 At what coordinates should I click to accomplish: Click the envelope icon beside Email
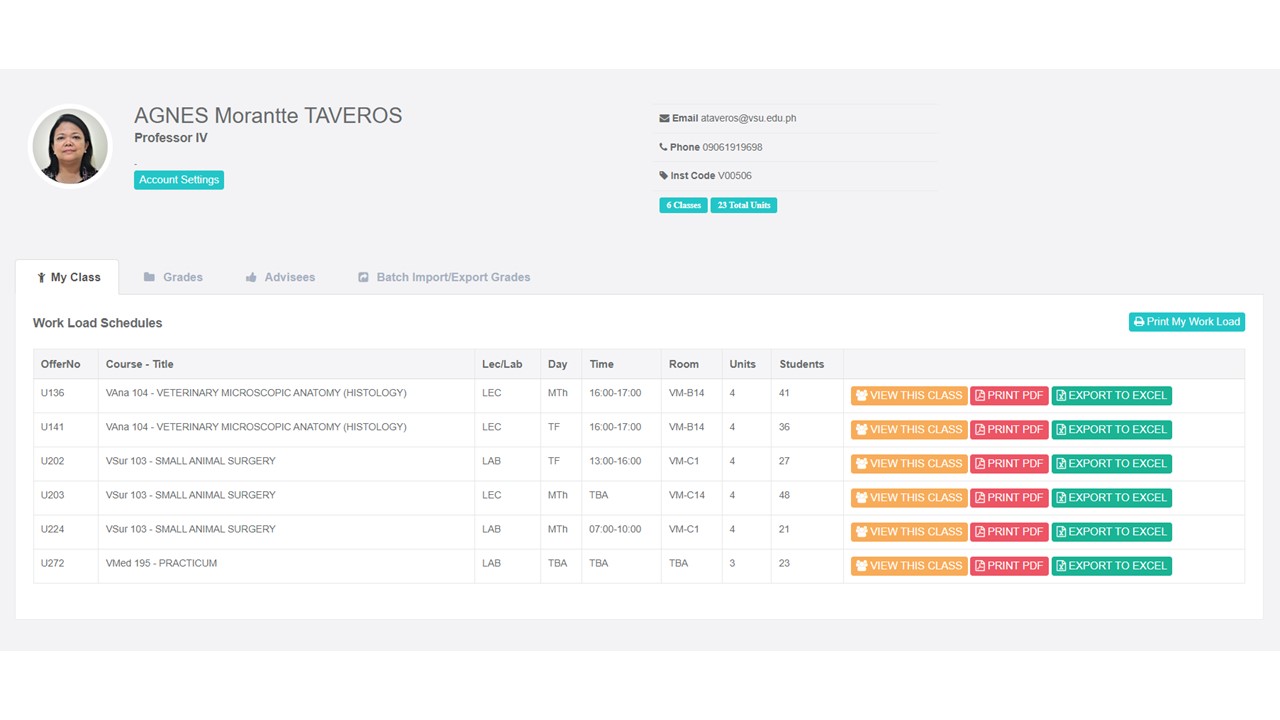664,118
